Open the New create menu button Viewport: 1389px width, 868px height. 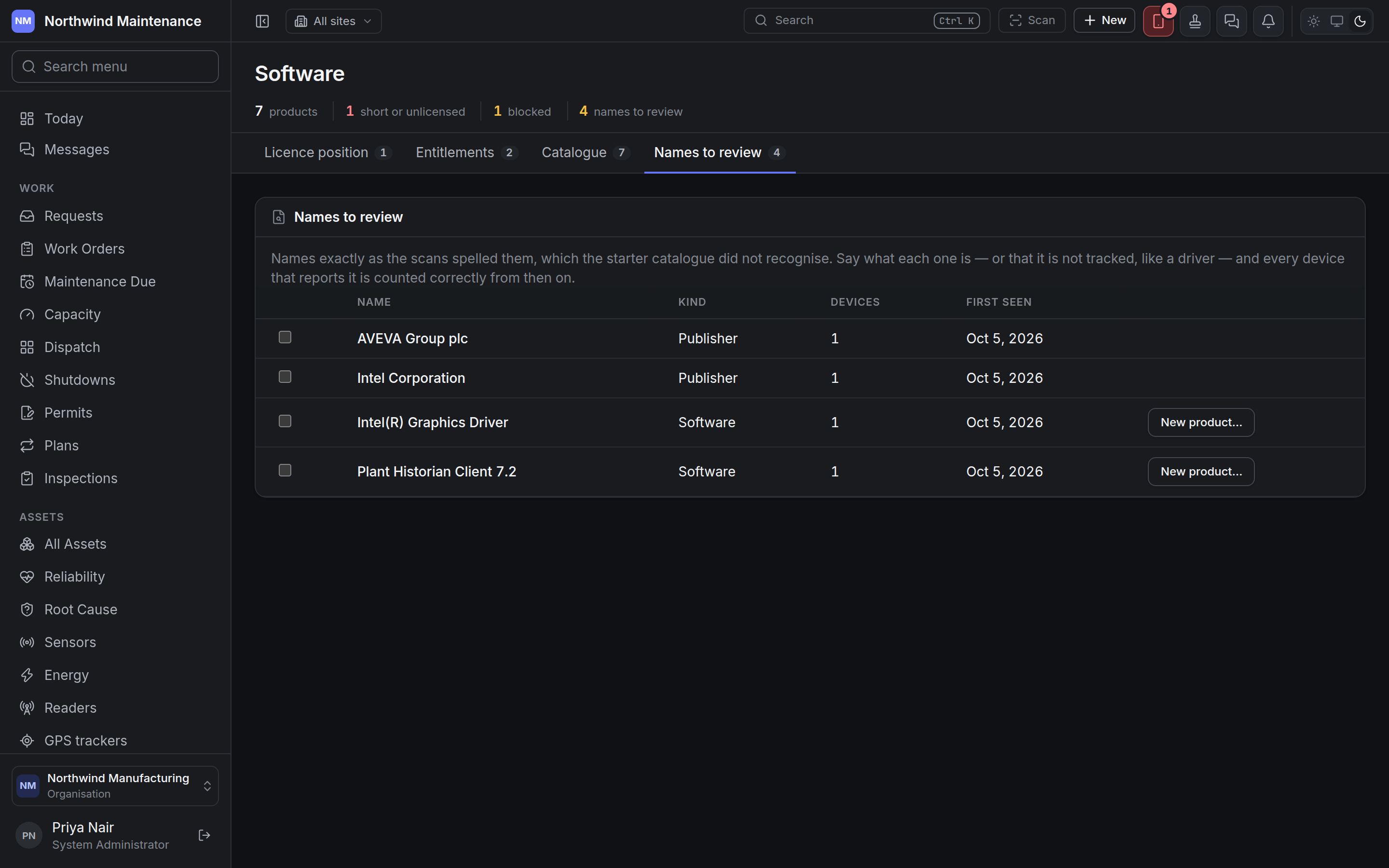click(x=1104, y=21)
